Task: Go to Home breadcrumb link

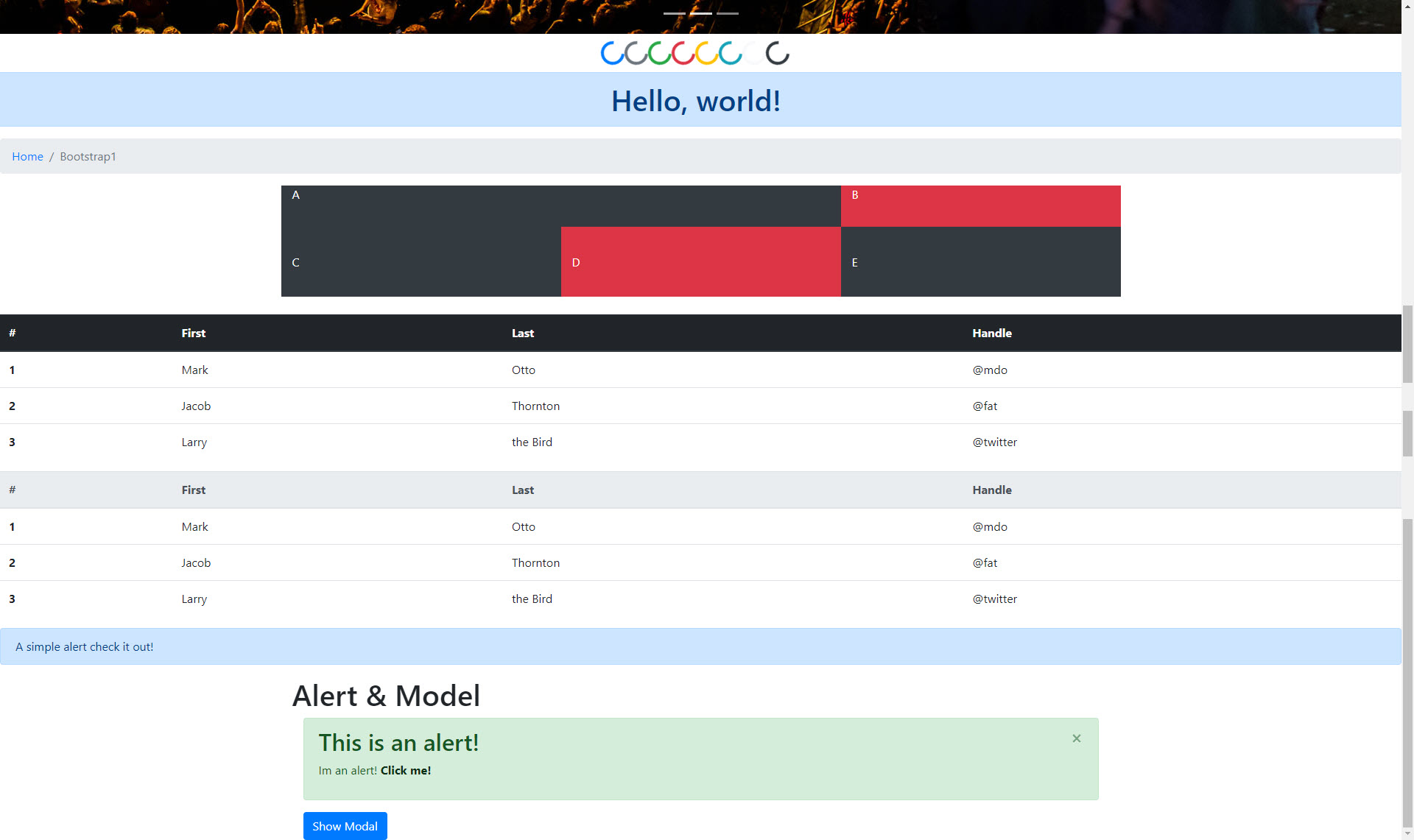Action: tap(27, 156)
